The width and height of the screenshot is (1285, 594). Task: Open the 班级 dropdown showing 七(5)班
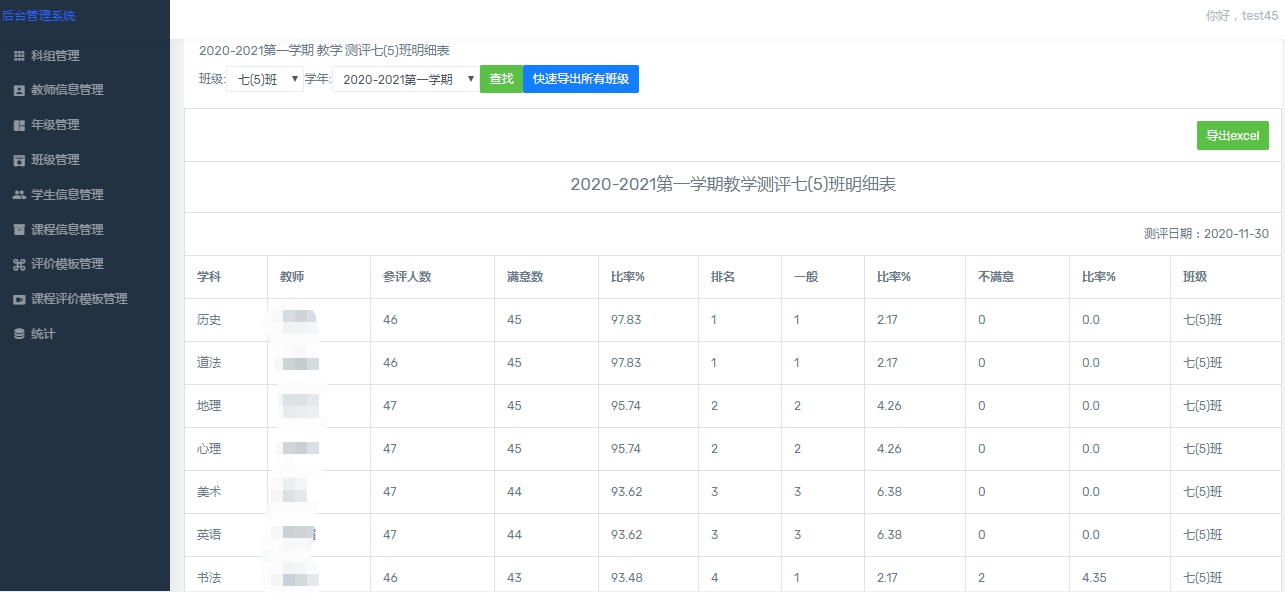pos(265,79)
